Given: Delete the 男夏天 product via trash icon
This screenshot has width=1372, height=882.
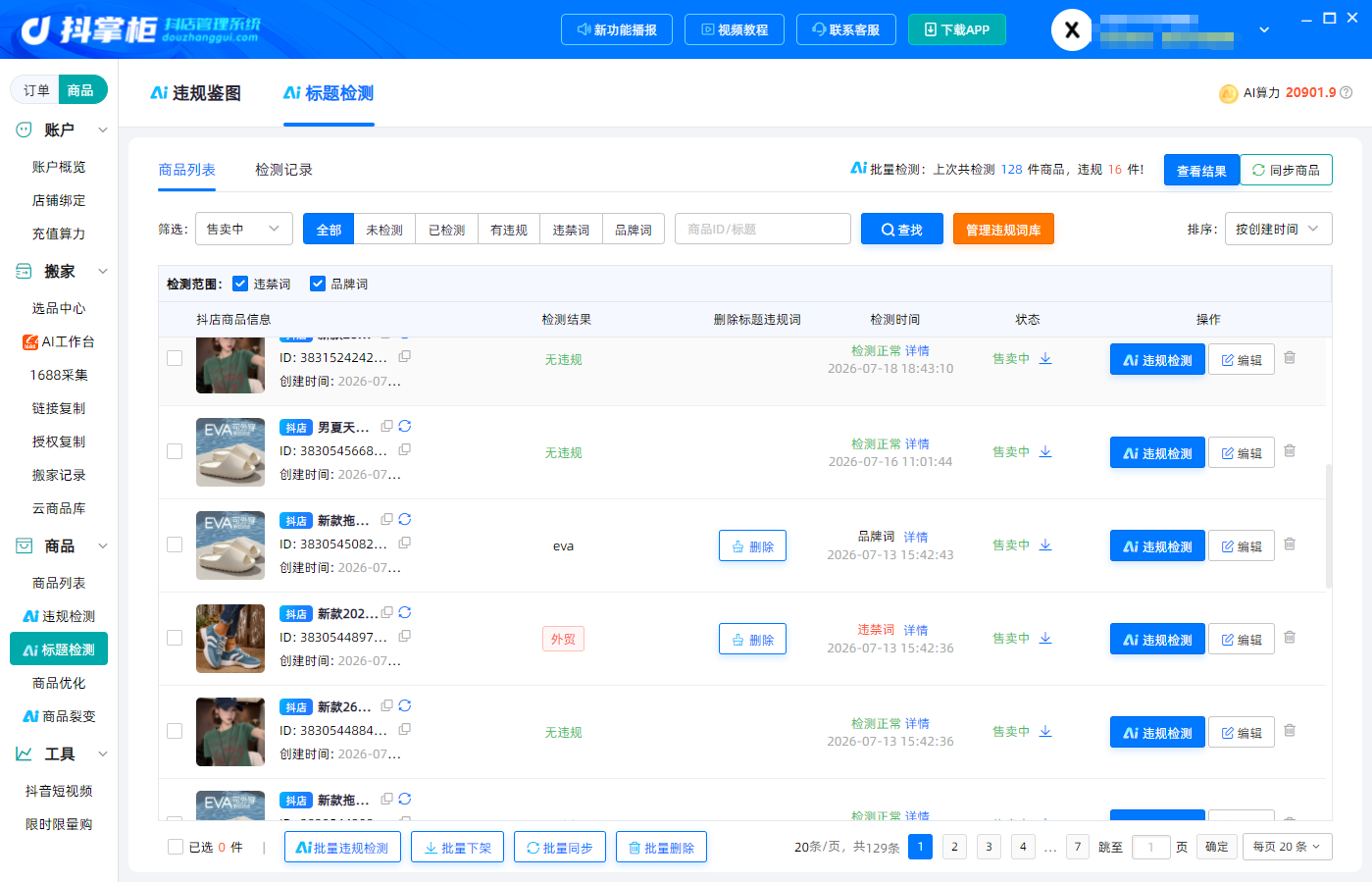Looking at the screenshot, I should 1290,451.
